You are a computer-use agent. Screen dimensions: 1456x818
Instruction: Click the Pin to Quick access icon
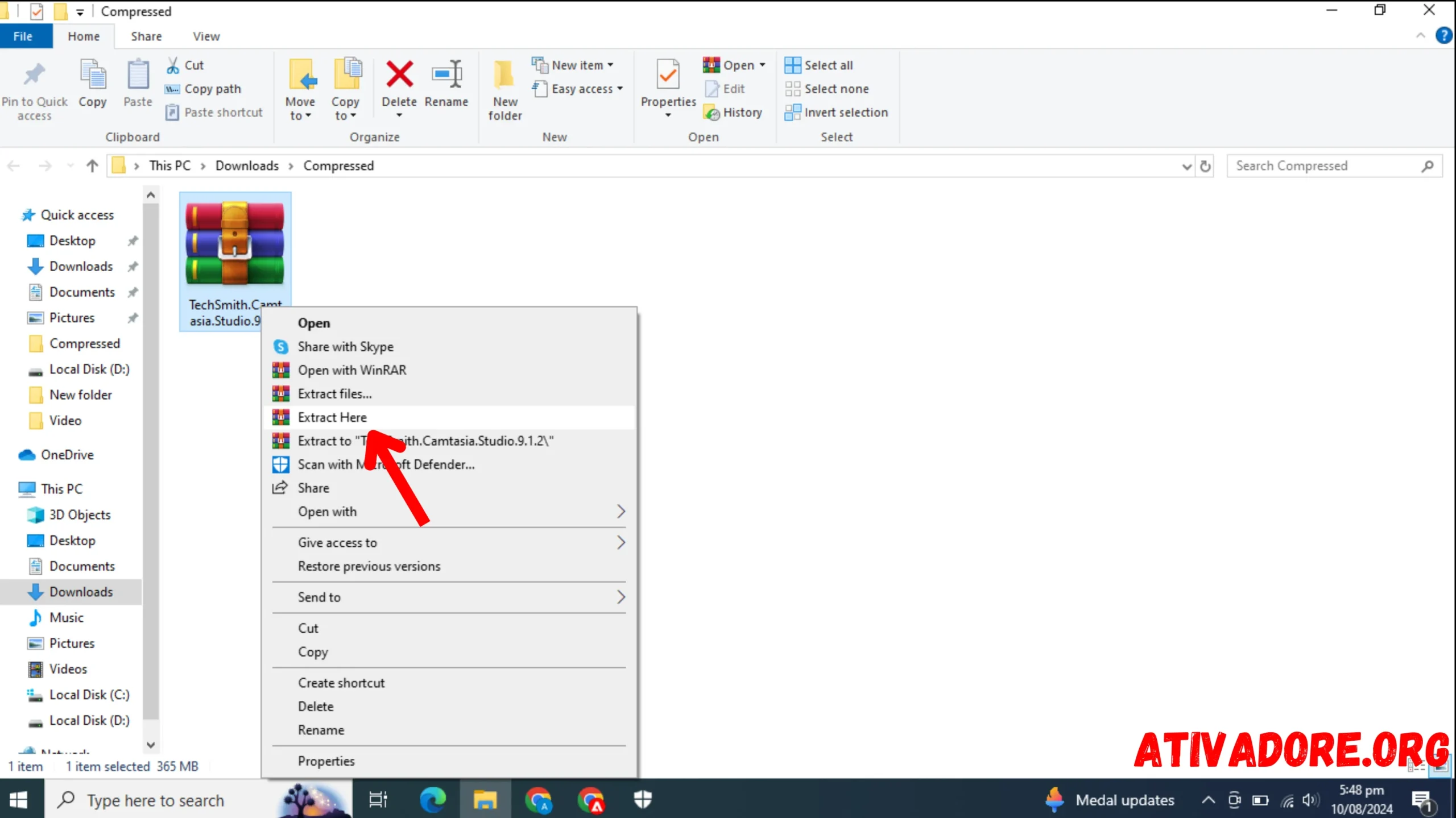point(34,75)
